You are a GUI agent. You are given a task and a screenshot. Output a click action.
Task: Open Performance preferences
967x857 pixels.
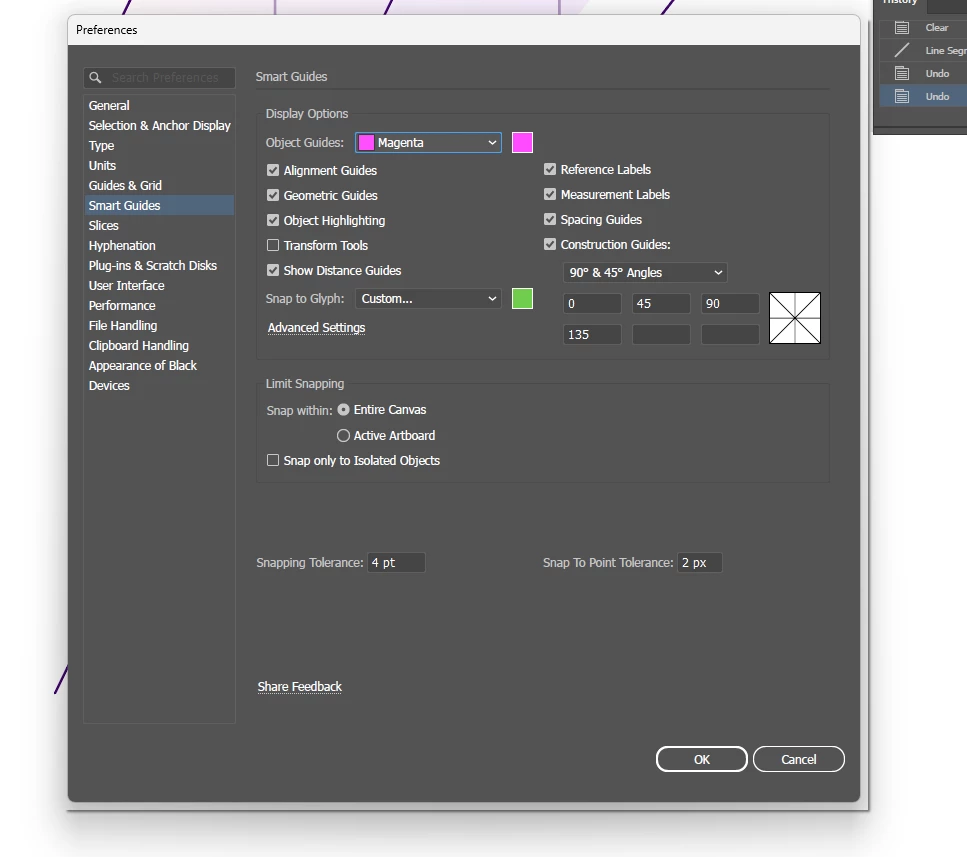pyautogui.click(x=122, y=306)
